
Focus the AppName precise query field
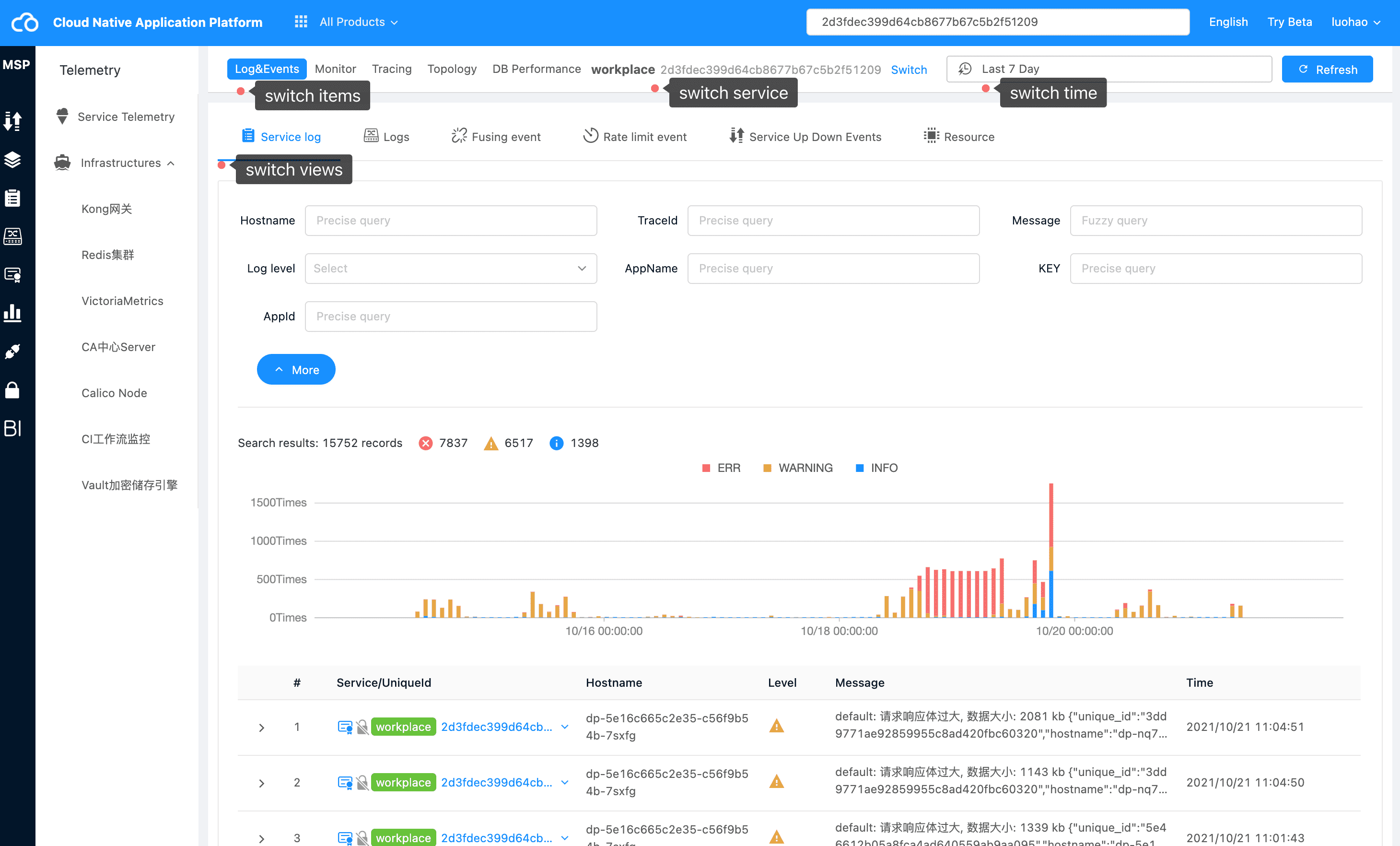pyautogui.click(x=833, y=269)
